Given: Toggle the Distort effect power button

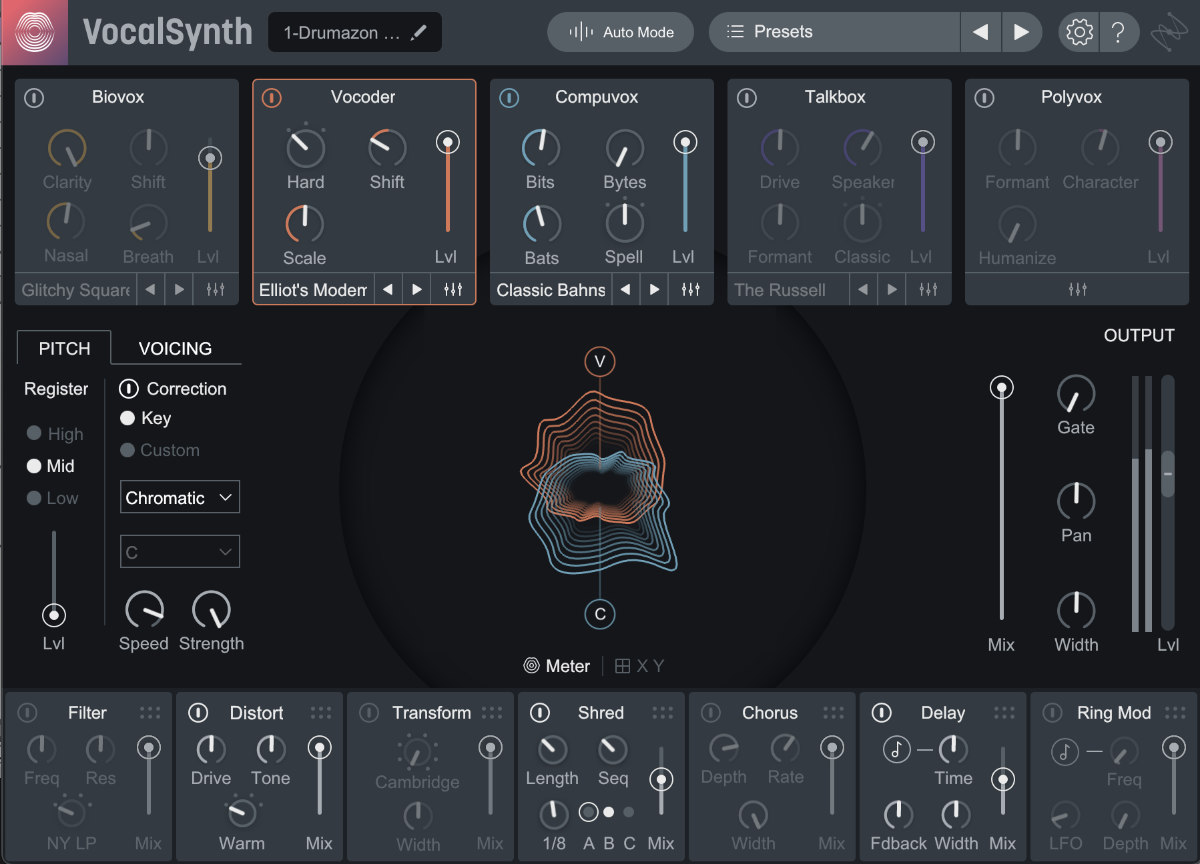Looking at the screenshot, I should point(198,713).
